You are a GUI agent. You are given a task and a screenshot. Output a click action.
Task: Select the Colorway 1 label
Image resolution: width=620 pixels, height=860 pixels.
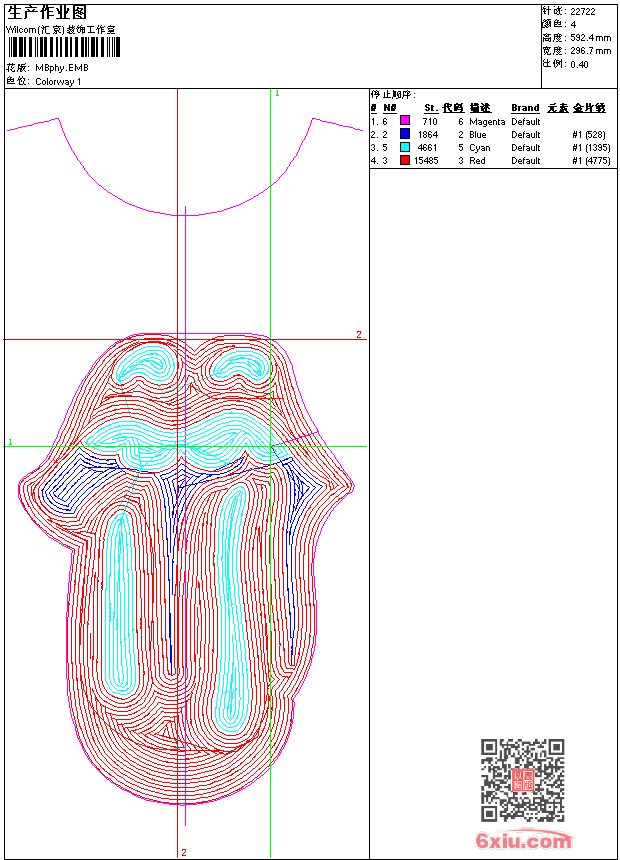[58, 81]
